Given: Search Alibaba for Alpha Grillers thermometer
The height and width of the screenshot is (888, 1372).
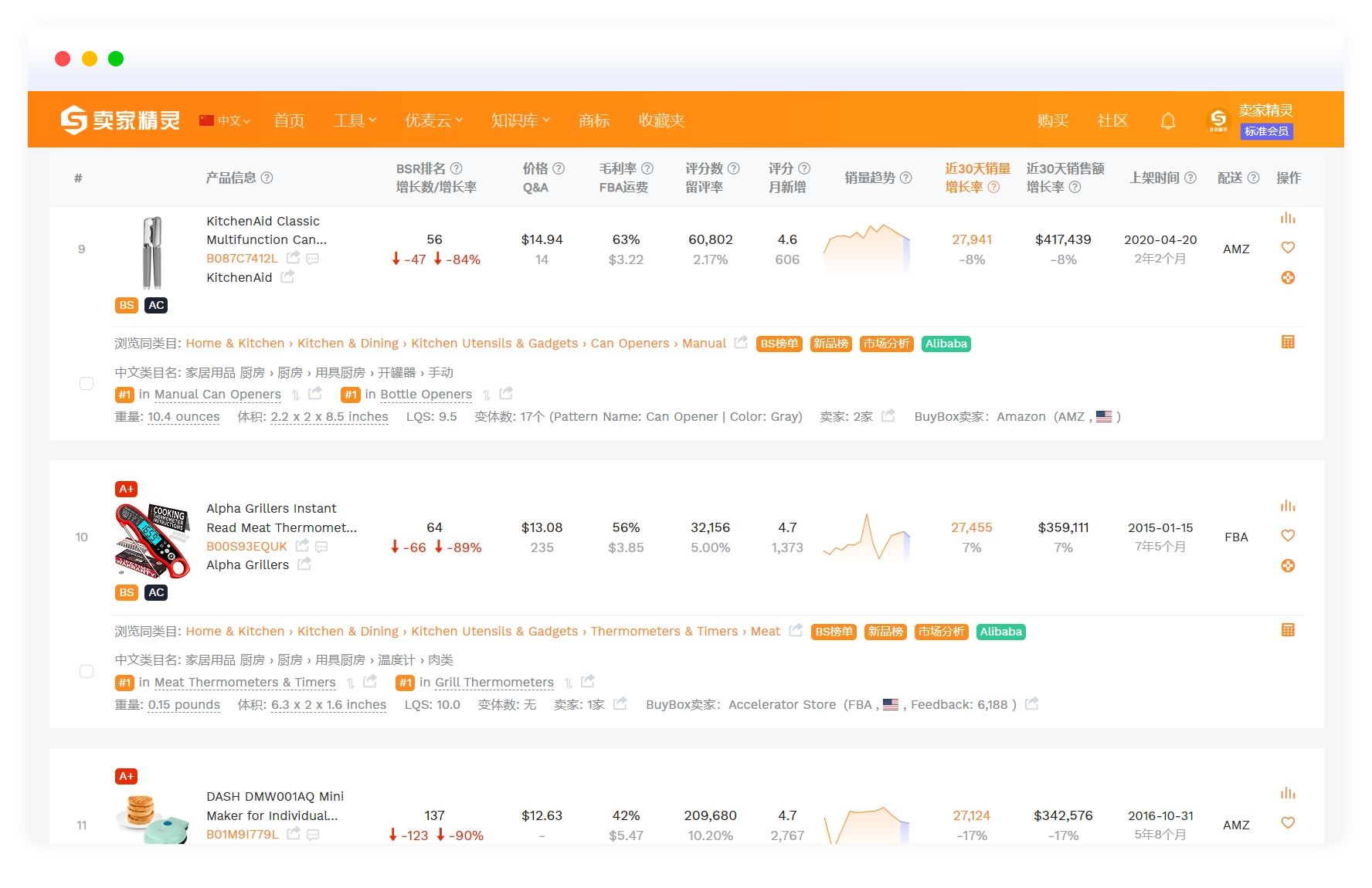Looking at the screenshot, I should (1001, 632).
